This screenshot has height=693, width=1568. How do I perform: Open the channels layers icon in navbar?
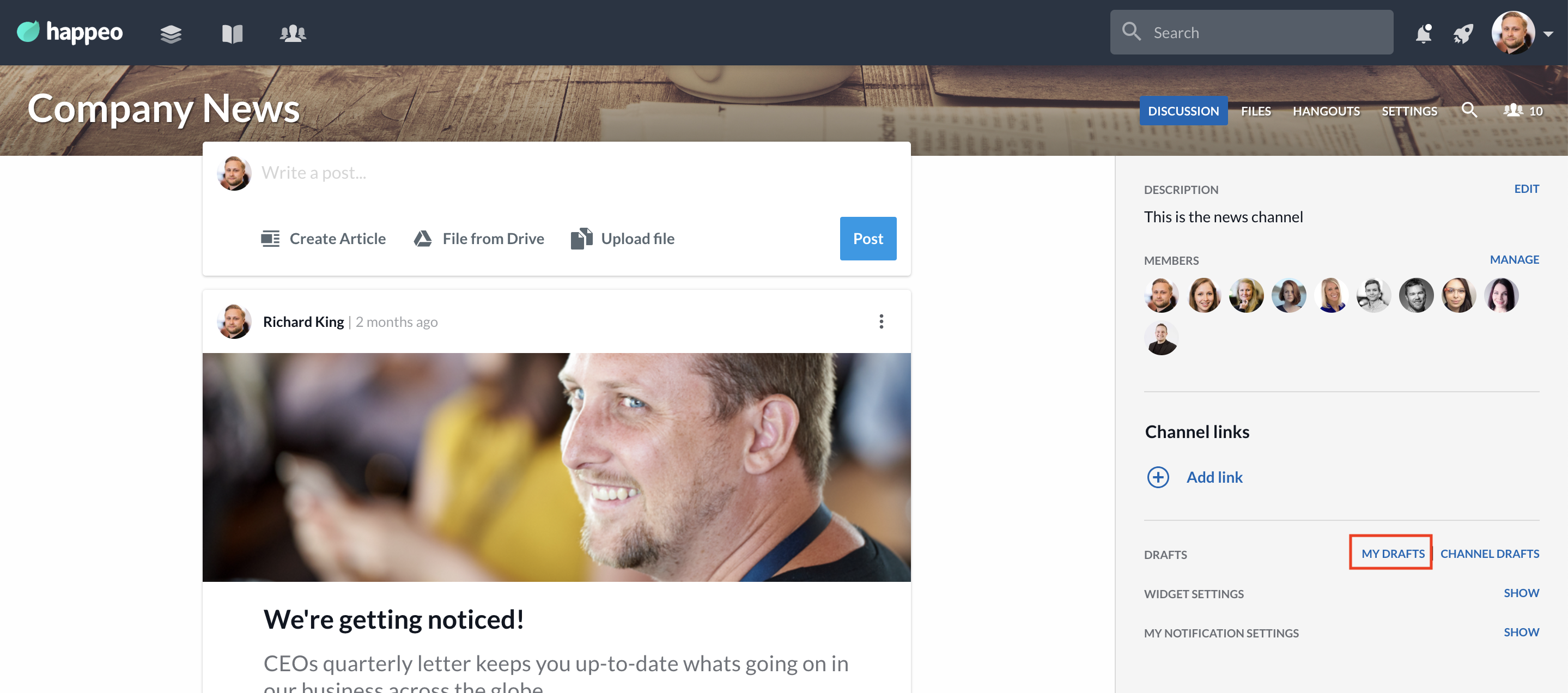[171, 33]
